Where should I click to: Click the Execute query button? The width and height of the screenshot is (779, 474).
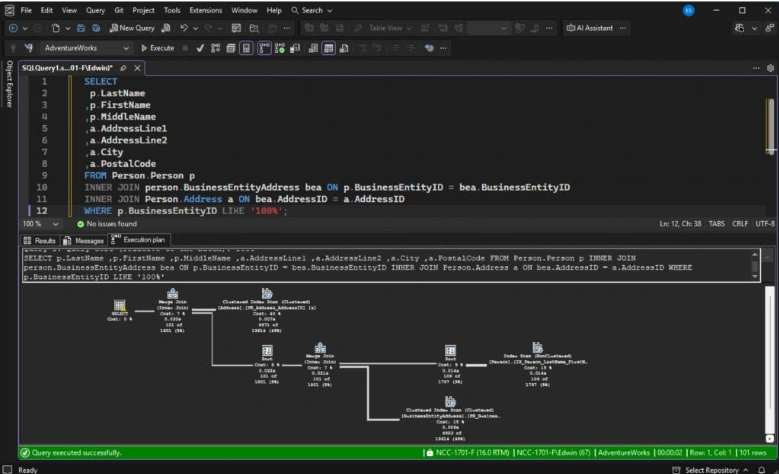pos(157,48)
